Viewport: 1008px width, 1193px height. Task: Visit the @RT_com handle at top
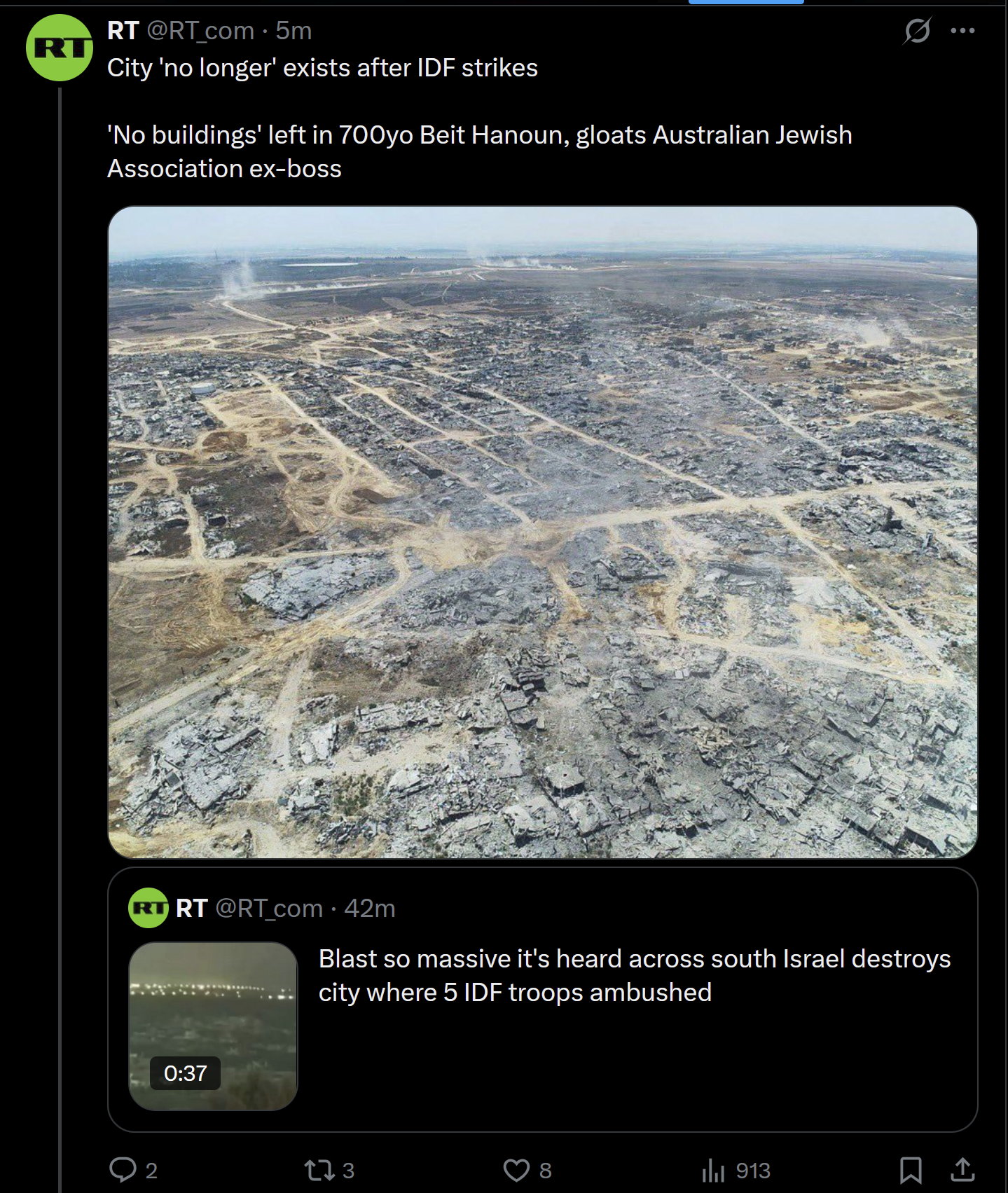[200, 31]
